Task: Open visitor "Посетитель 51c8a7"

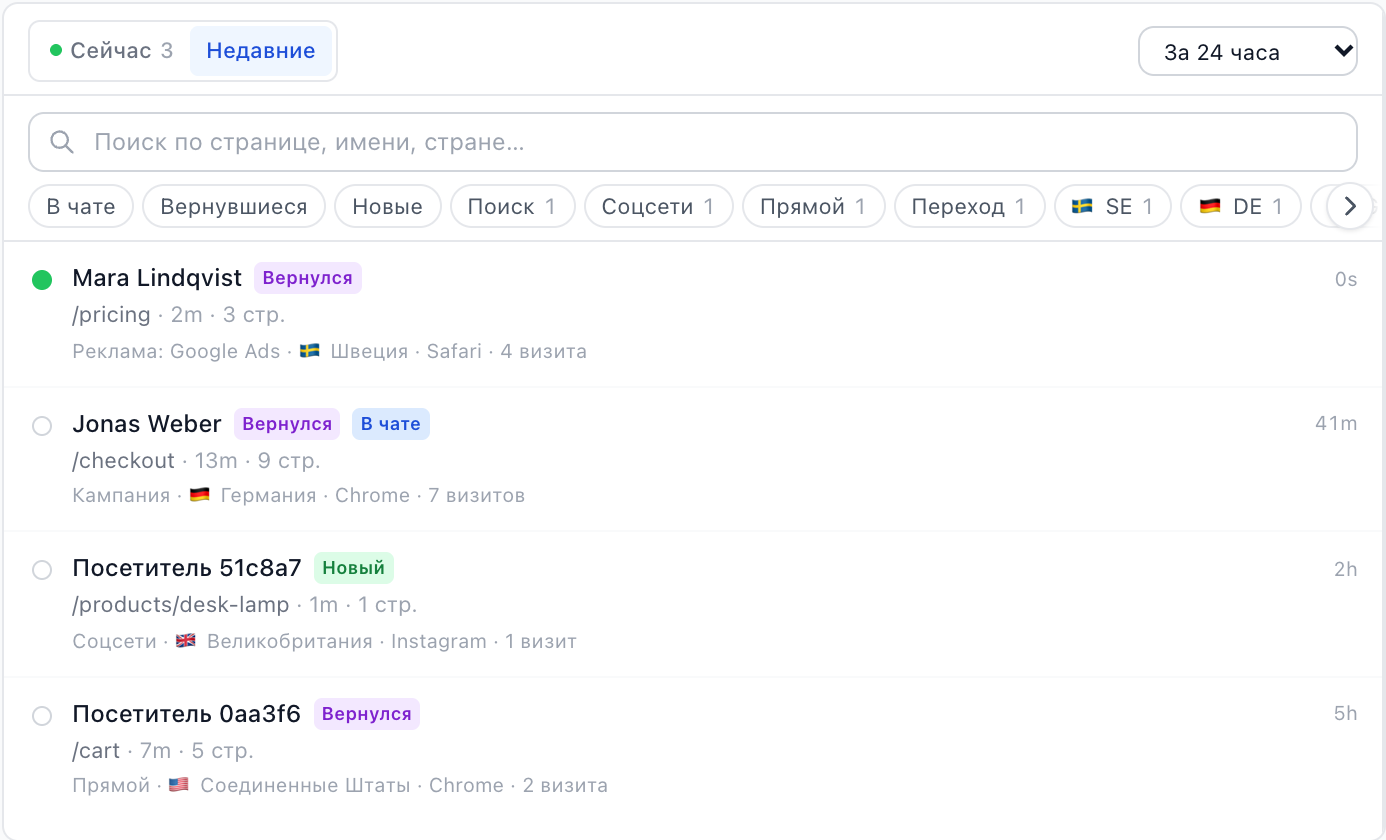Action: [x=187, y=568]
